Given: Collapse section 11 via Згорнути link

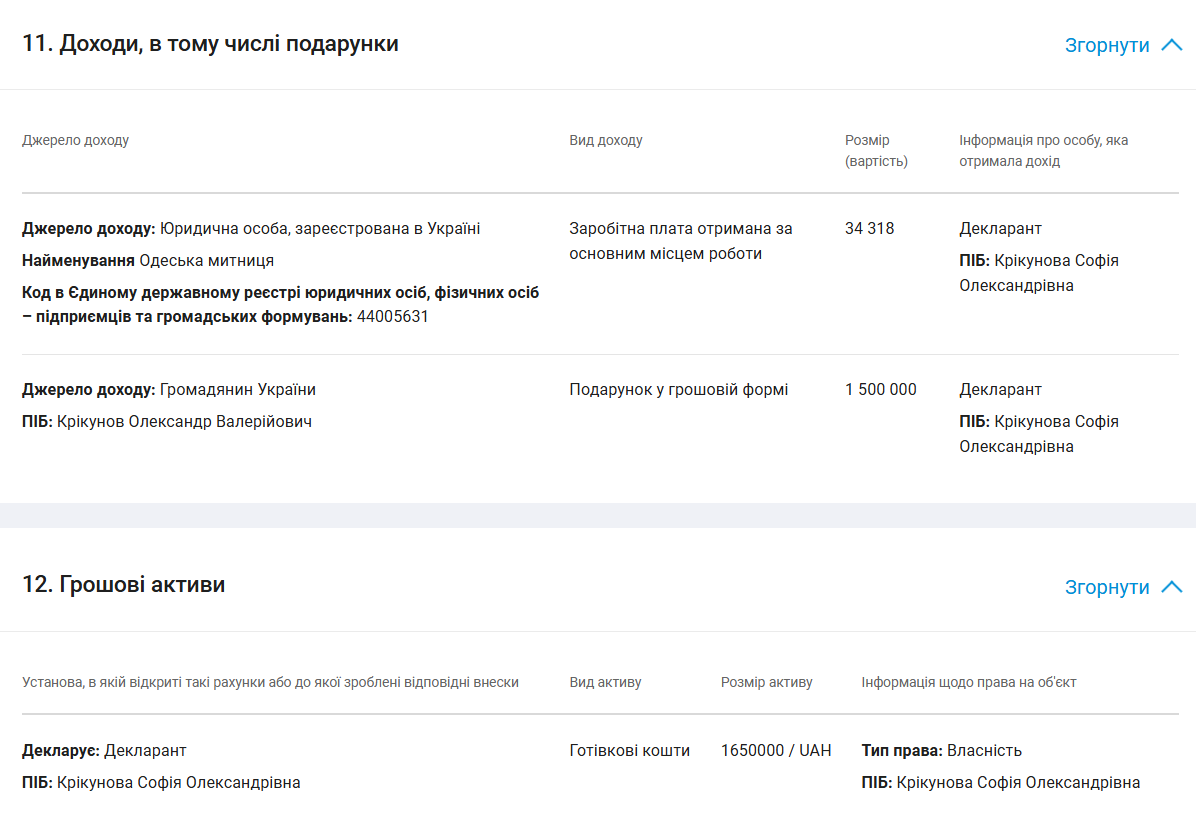Looking at the screenshot, I should 1107,46.
